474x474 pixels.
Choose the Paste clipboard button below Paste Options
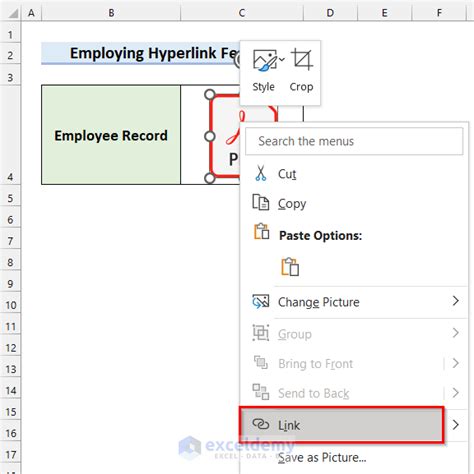click(290, 267)
